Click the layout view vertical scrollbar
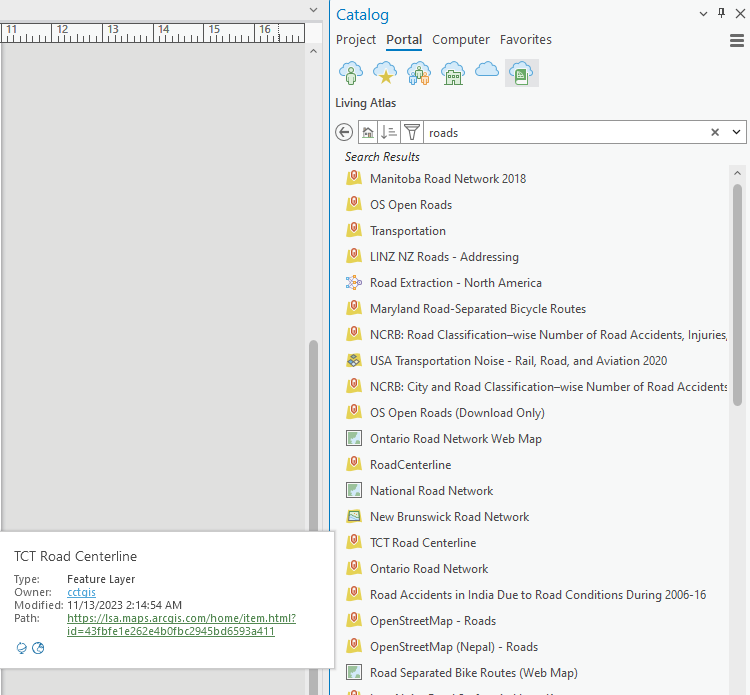Viewport: 750px width, 695px height. point(313,435)
